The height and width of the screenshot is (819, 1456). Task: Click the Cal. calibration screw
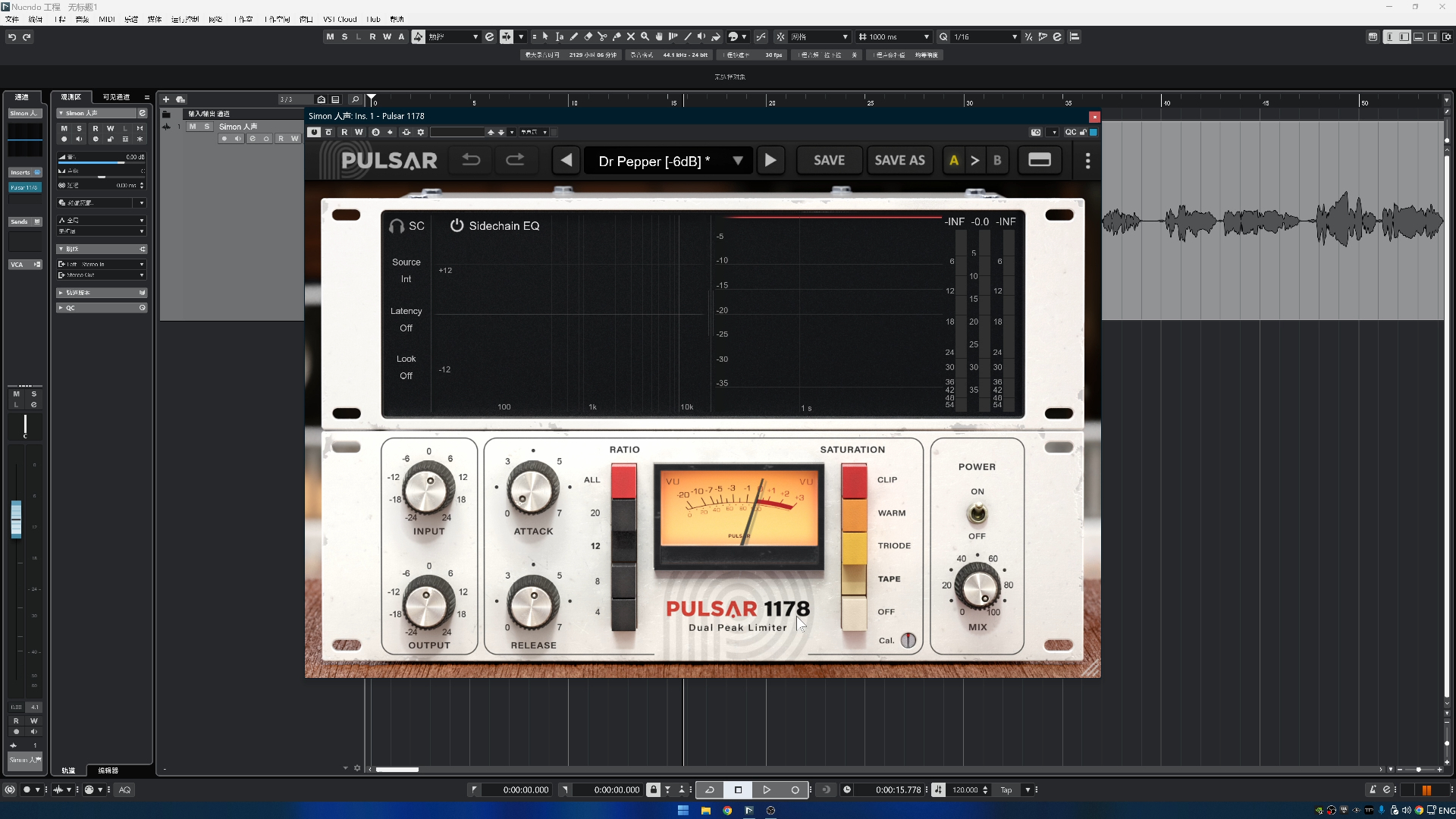(908, 640)
